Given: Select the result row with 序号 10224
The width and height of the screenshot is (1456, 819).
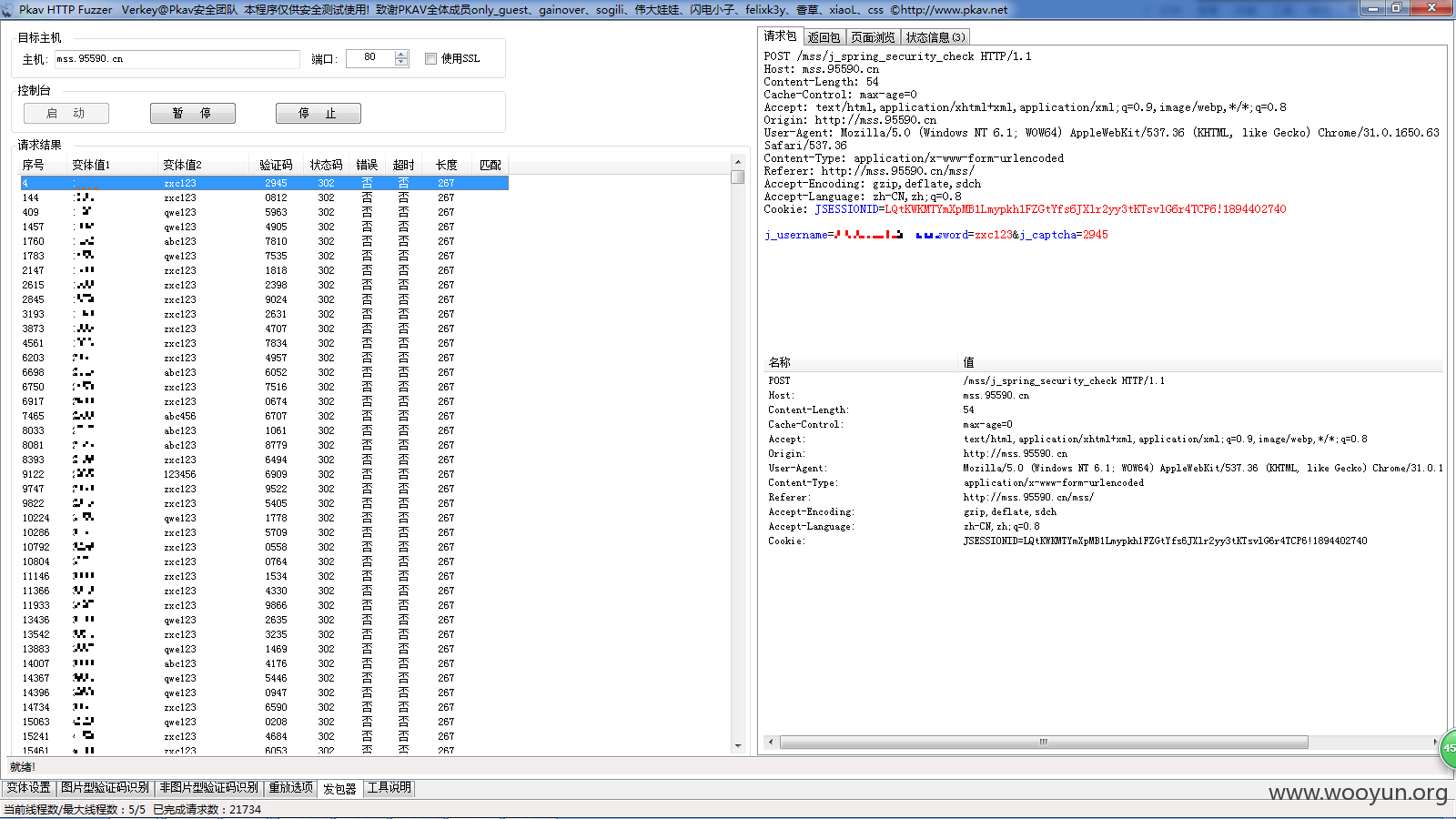Looking at the screenshot, I should (264, 518).
